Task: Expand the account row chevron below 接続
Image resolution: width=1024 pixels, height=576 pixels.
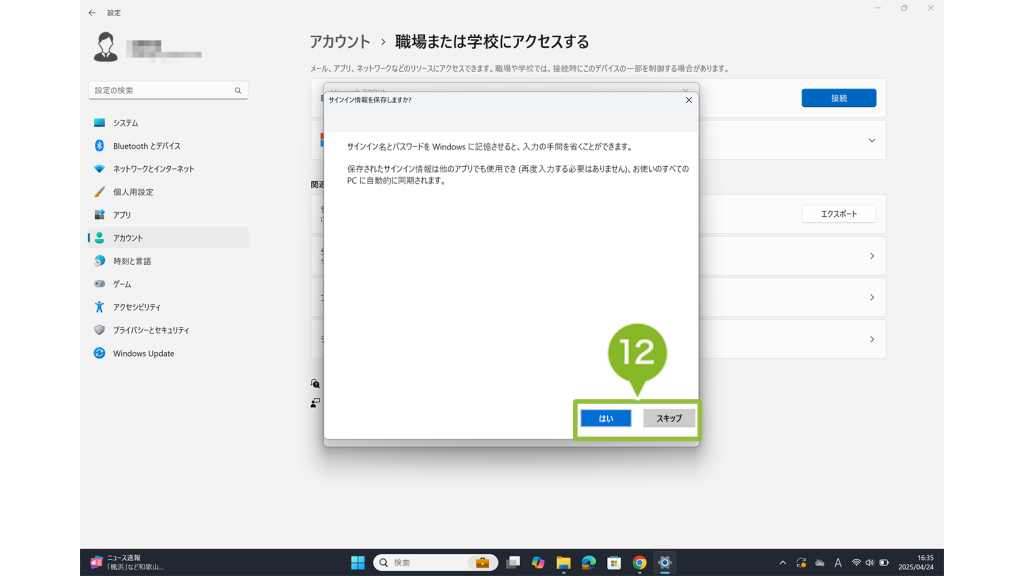Action: coord(871,141)
